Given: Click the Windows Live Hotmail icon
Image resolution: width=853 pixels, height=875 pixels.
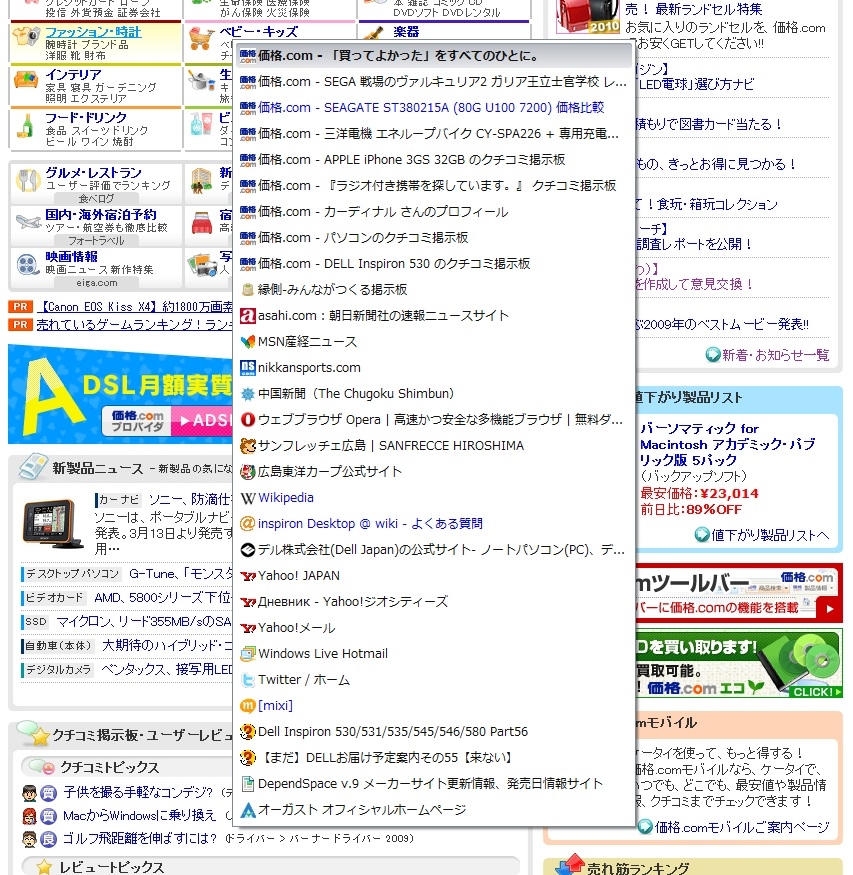Looking at the screenshot, I should click(247, 653).
